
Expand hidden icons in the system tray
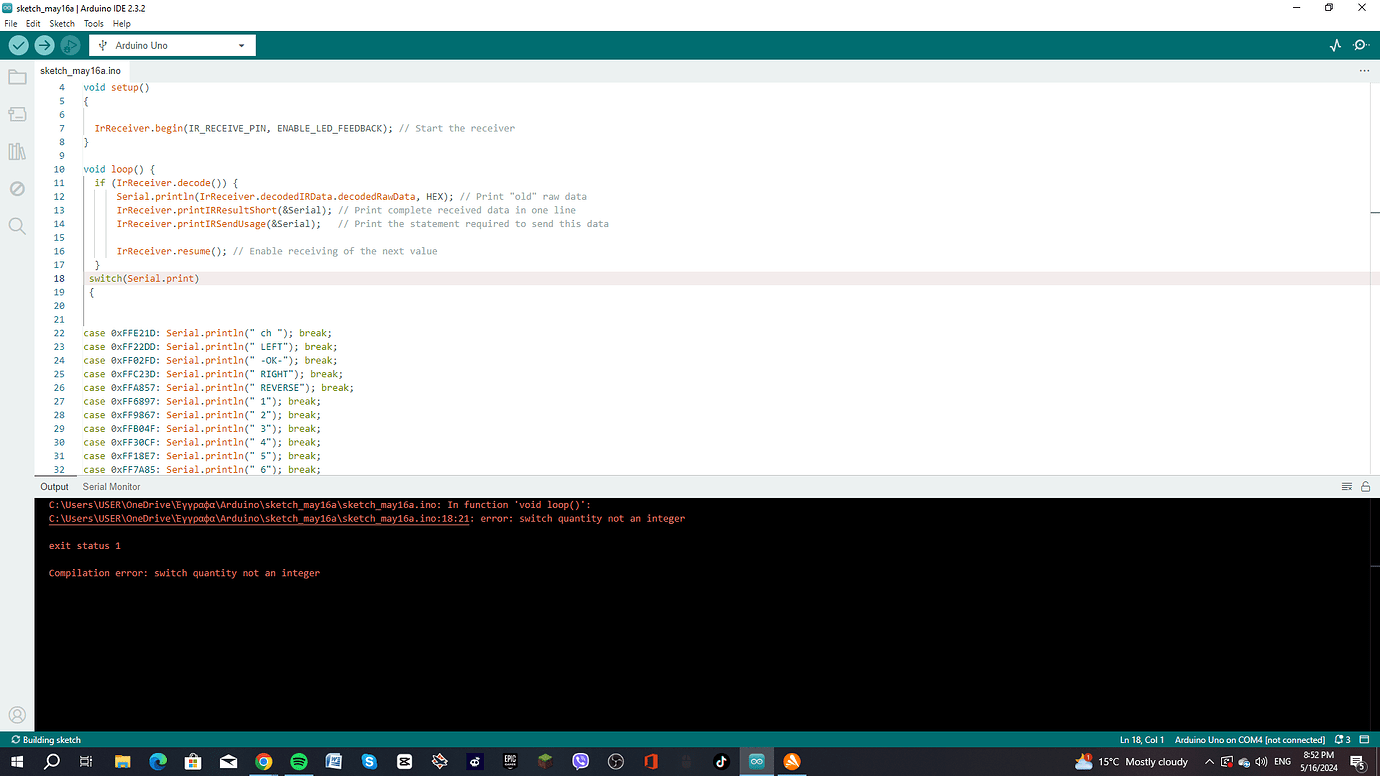[x=1209, y=761]
